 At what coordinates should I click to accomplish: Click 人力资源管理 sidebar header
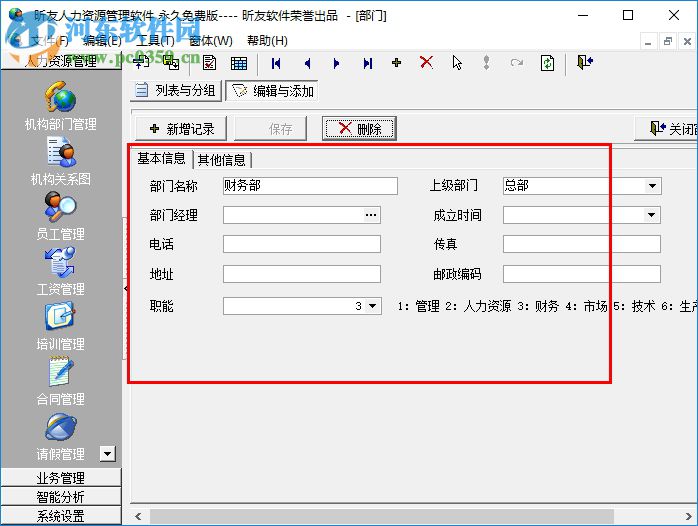coord(61,61)
